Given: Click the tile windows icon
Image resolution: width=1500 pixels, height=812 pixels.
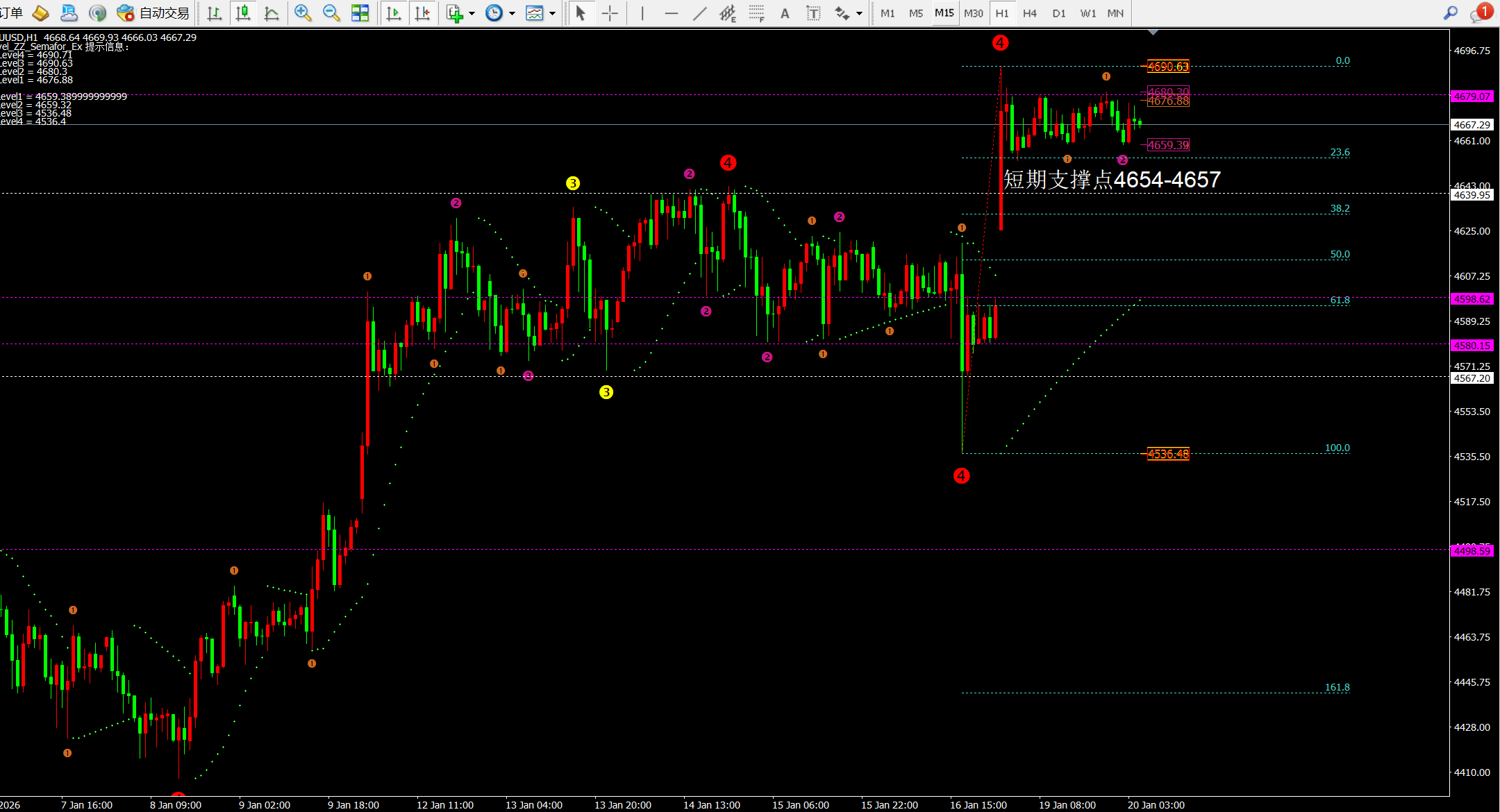Looking at the screenshot, I should [x=360, y=12].
